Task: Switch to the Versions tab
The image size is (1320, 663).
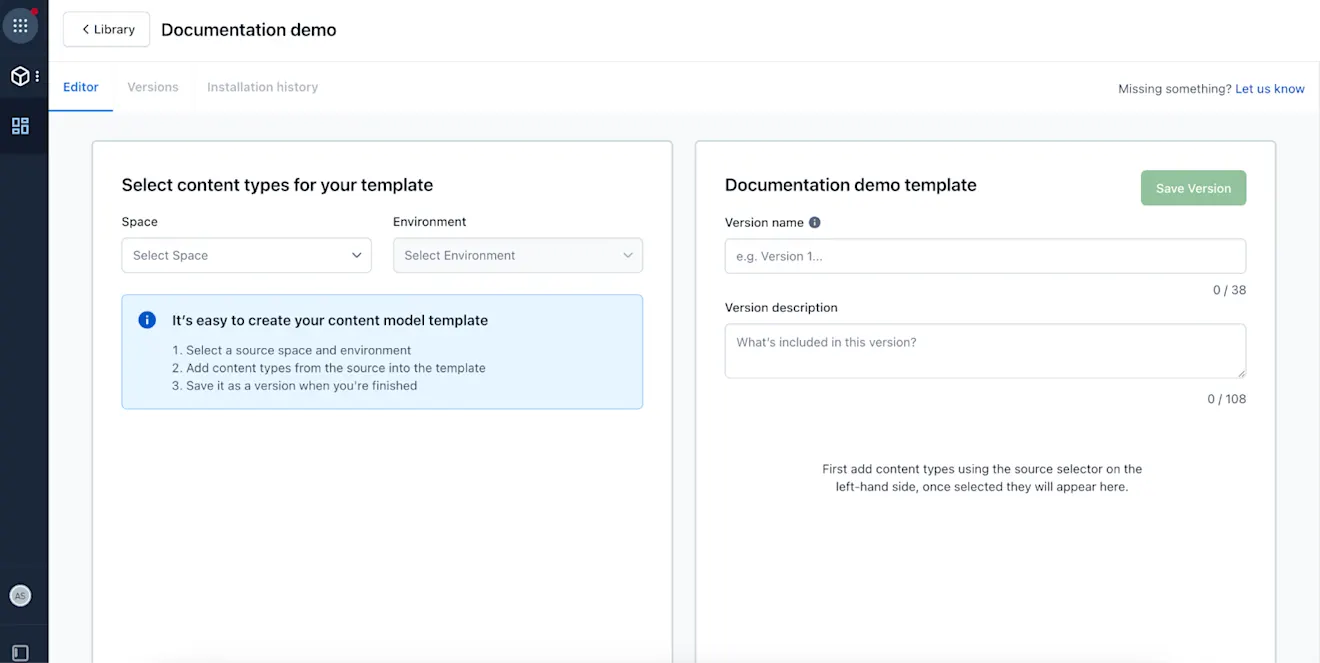Action: click(153, 87)
